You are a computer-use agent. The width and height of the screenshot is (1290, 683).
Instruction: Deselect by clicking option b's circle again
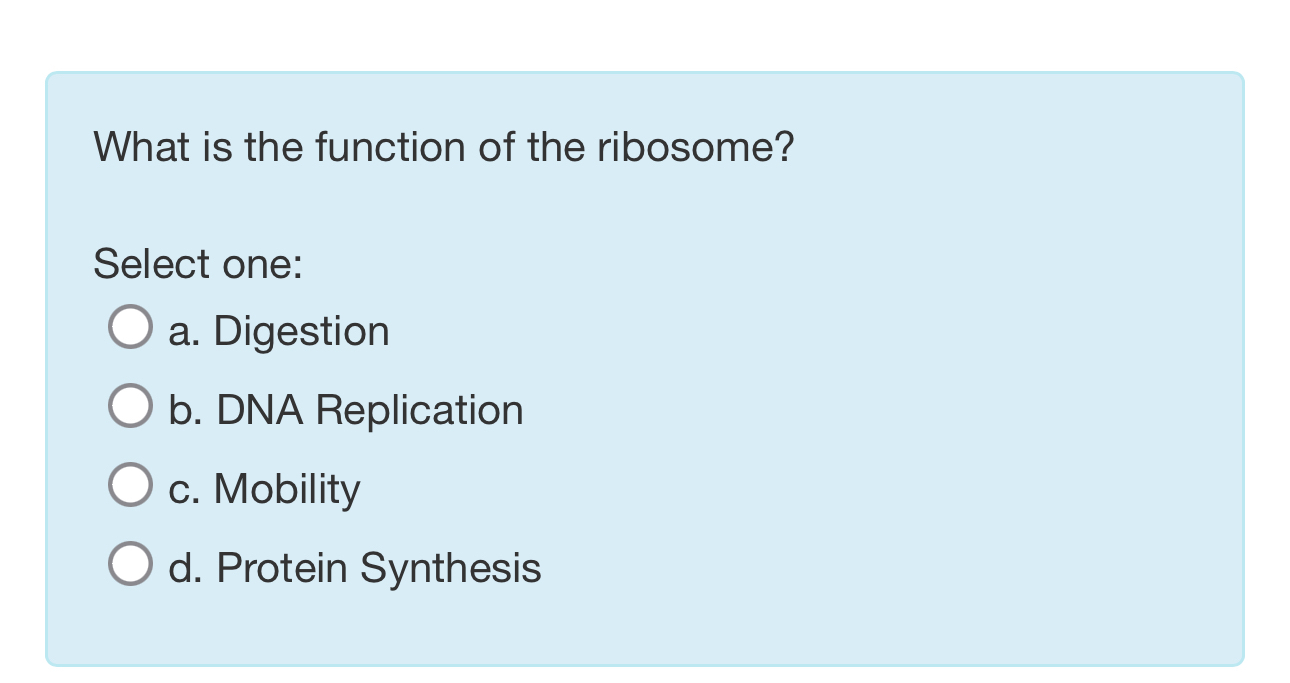[130, 404]
